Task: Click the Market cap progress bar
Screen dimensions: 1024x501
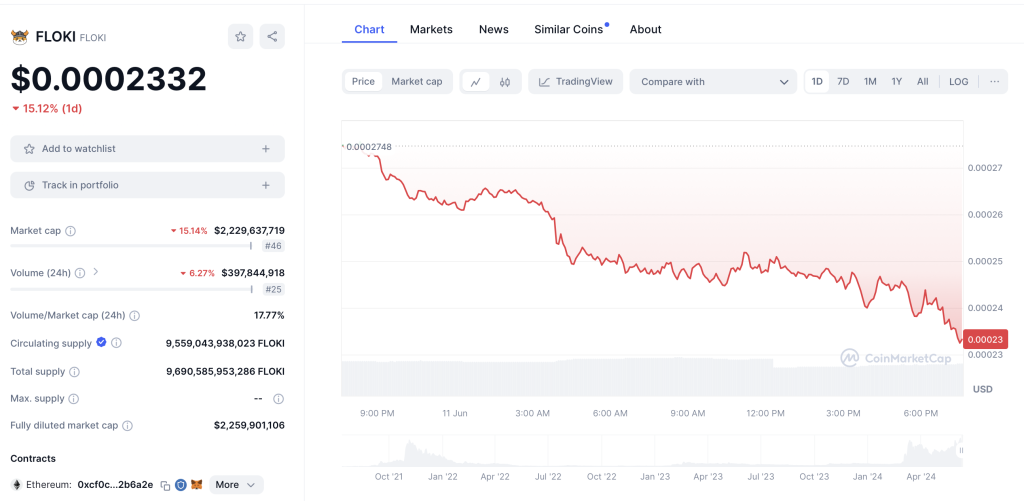Action: pos(131,246)
